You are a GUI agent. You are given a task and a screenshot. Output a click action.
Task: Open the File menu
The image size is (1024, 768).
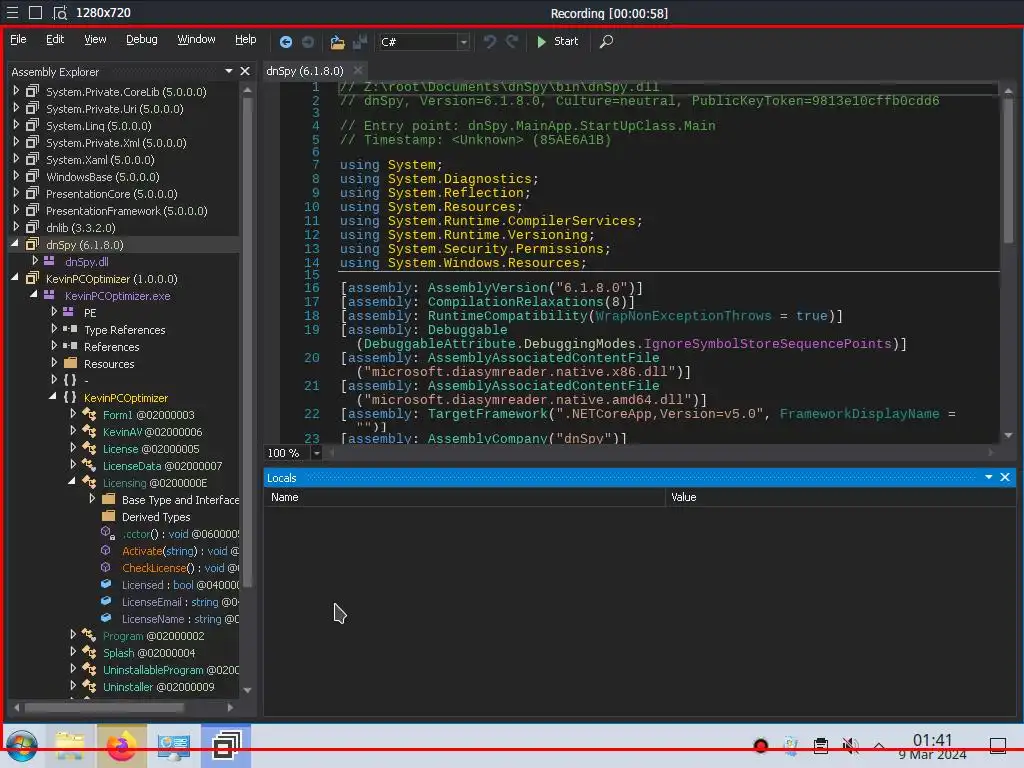coord(18,39)
